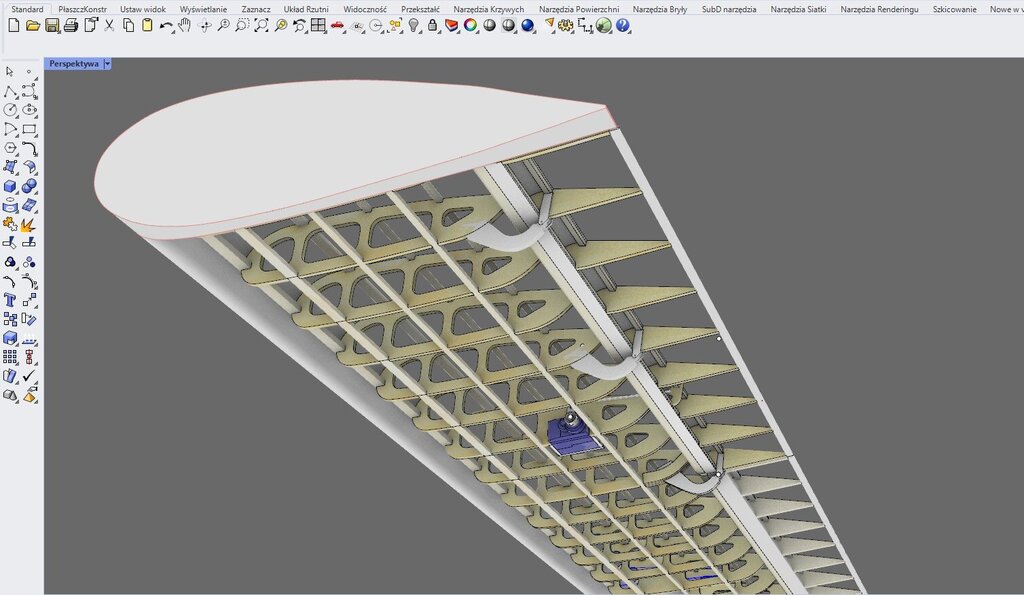Save the model with the floppy disk icon
Viewport: 1024px width, 595px height.
pos(52,25)
